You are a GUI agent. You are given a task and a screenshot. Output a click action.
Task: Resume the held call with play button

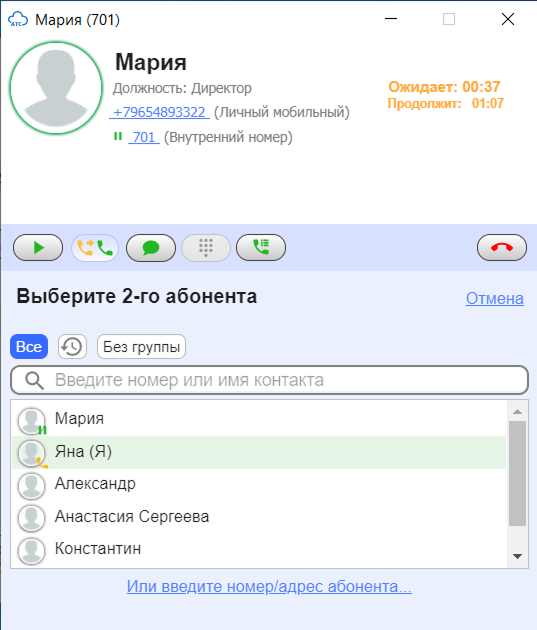click(x=38, y=248)
